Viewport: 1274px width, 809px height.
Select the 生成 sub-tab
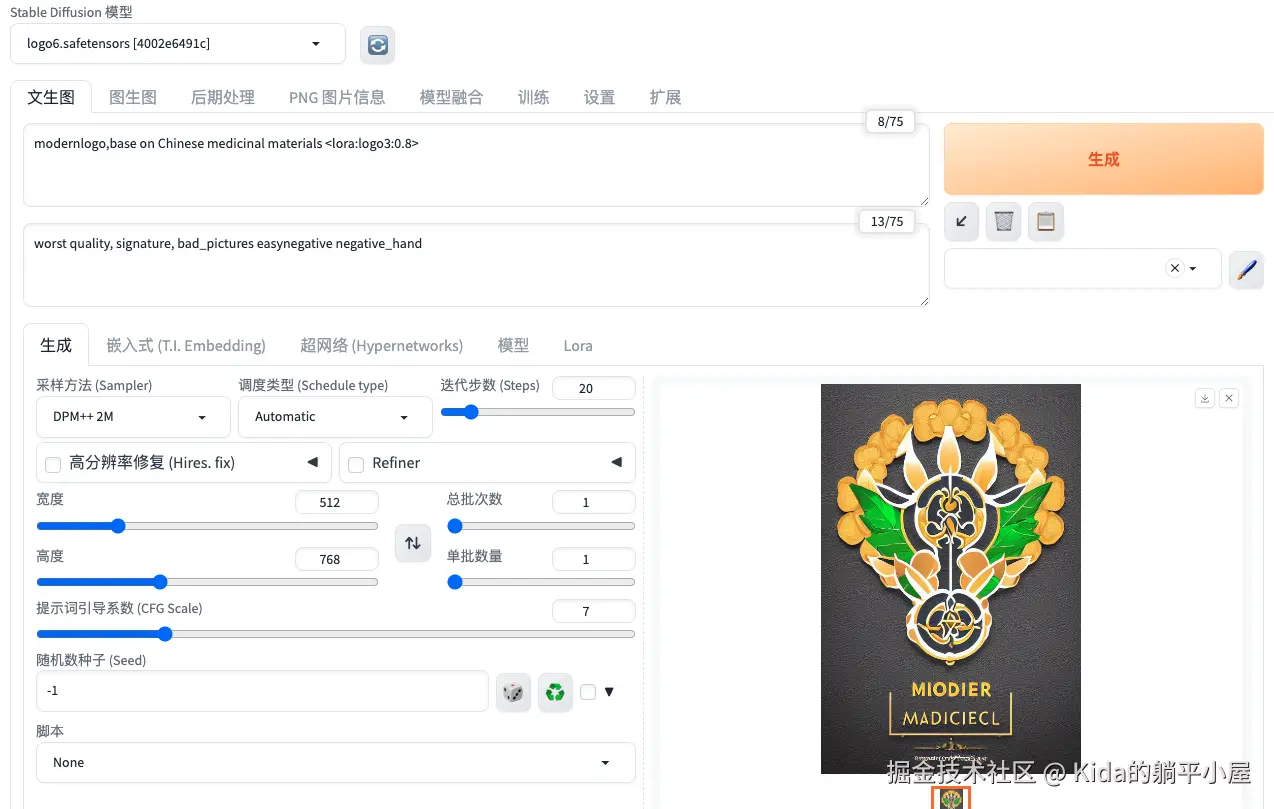tap(56, 345)
